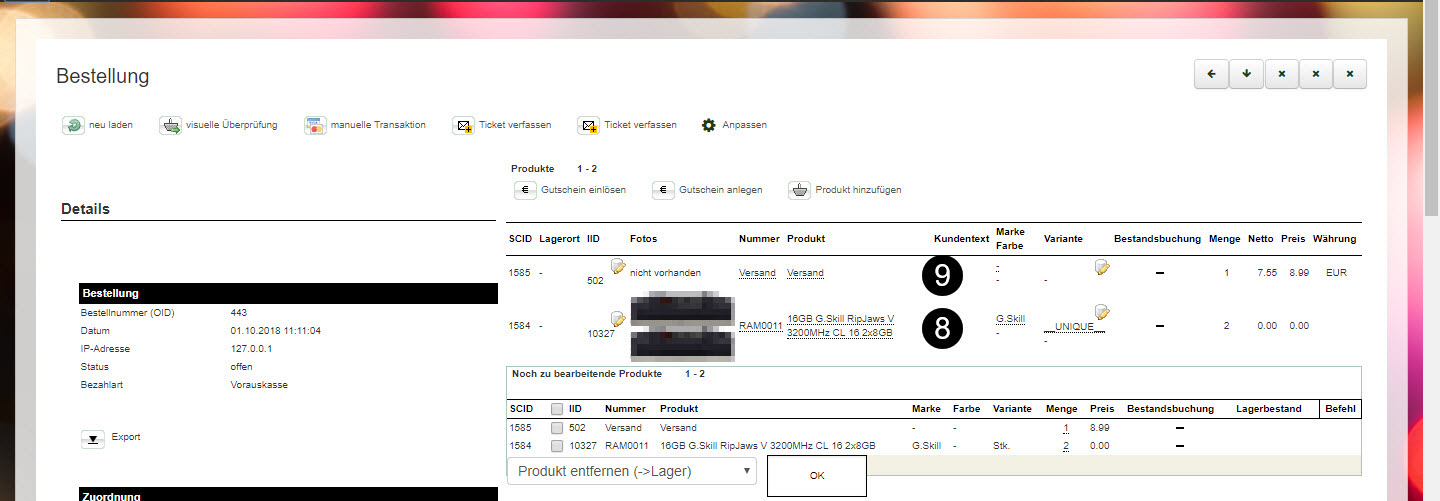Open the Produkt entfernen (->Lager) dropdown
The width and height of the screenshot is (1440, 501).
(631, 471)
